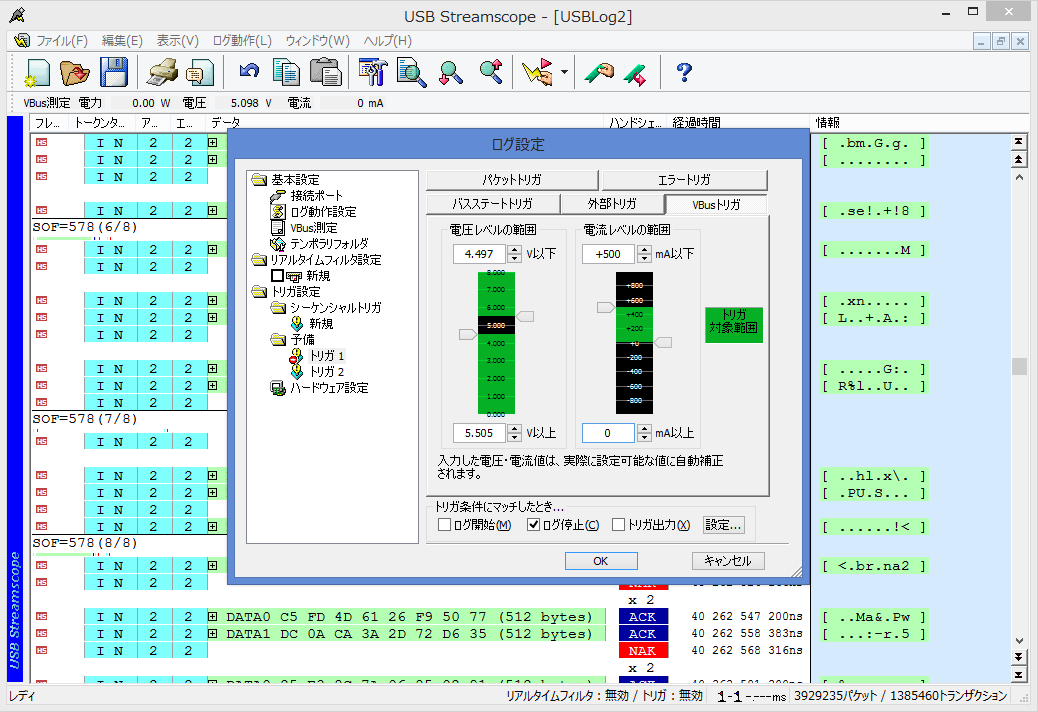Expand the first IN row under SOF=578 (6/8)
Image resolution: width=1038 pixels, height=712 pixels.
[x=212, y=249]
